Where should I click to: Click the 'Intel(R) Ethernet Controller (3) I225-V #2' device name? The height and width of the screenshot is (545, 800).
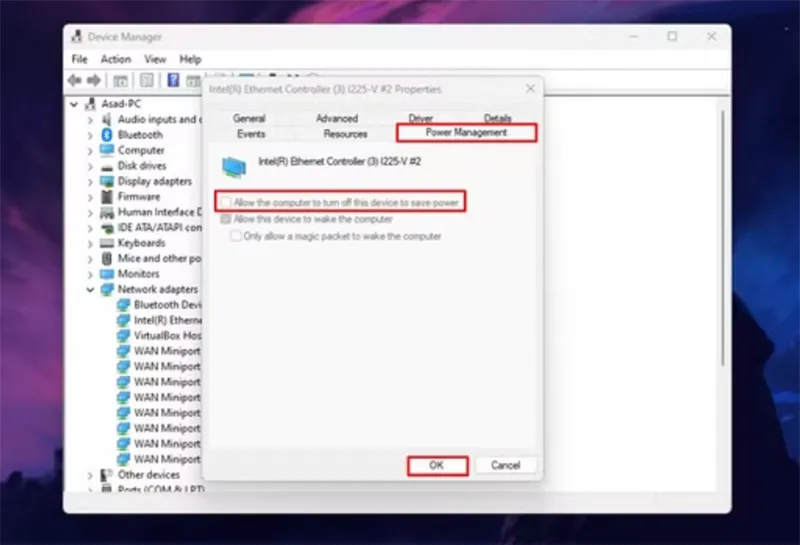(340, 162)
